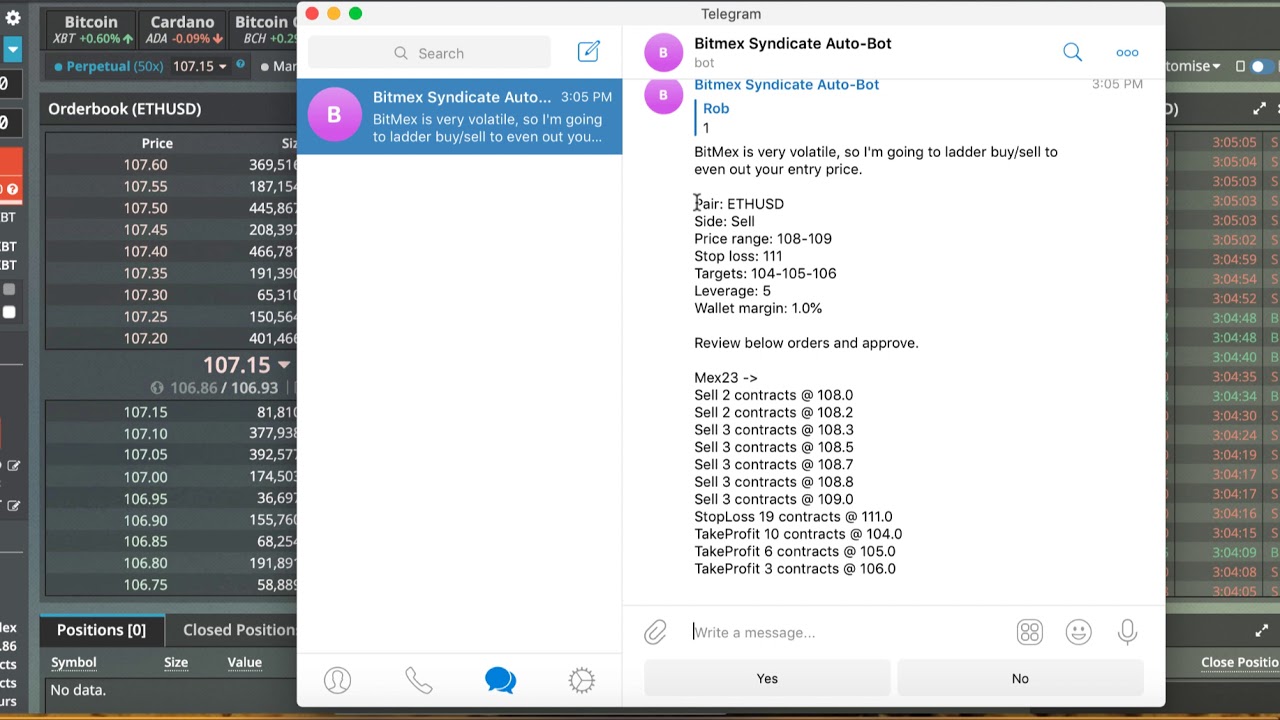Screen dimensions: 1280x720
Task: Click the 106.75 bid price in orderbook
Action: 146,585
